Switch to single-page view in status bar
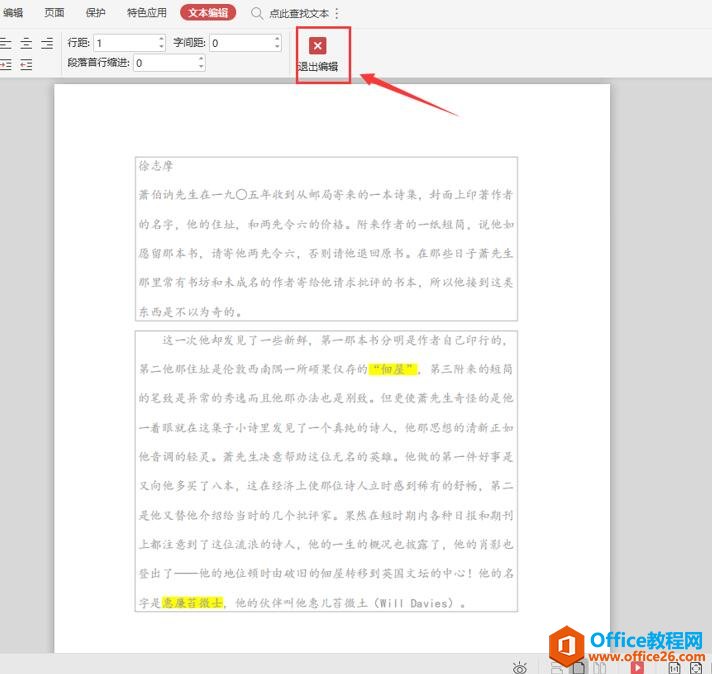This screenshot has height=674, width=712. click(x=578, y=668)
